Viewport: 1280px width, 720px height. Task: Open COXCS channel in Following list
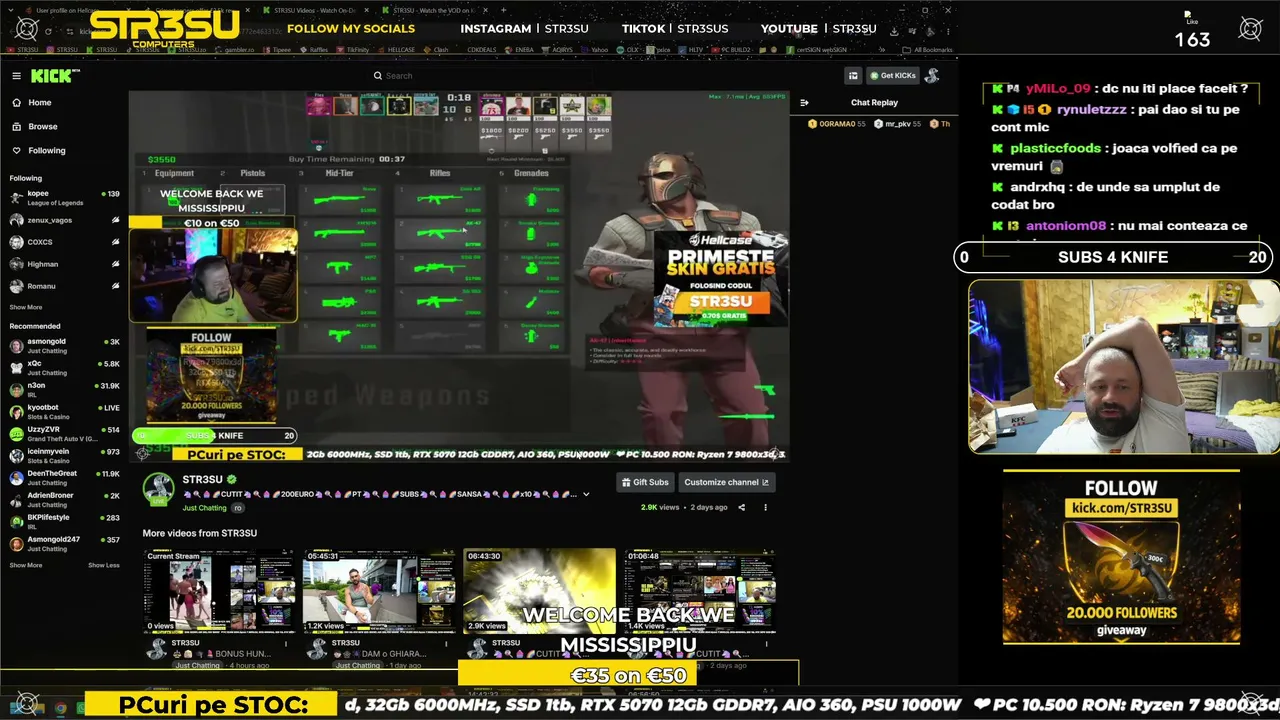tap(64, 242)
